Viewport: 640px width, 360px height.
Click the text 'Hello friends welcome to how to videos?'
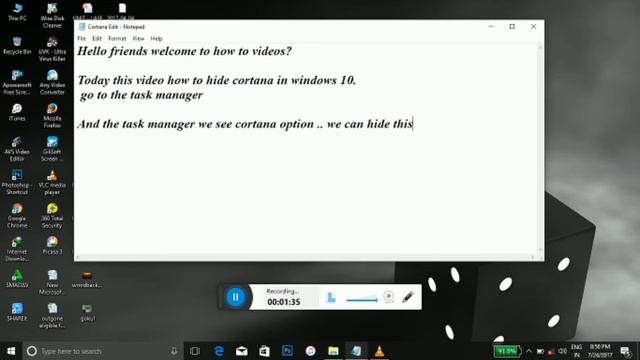184,51
